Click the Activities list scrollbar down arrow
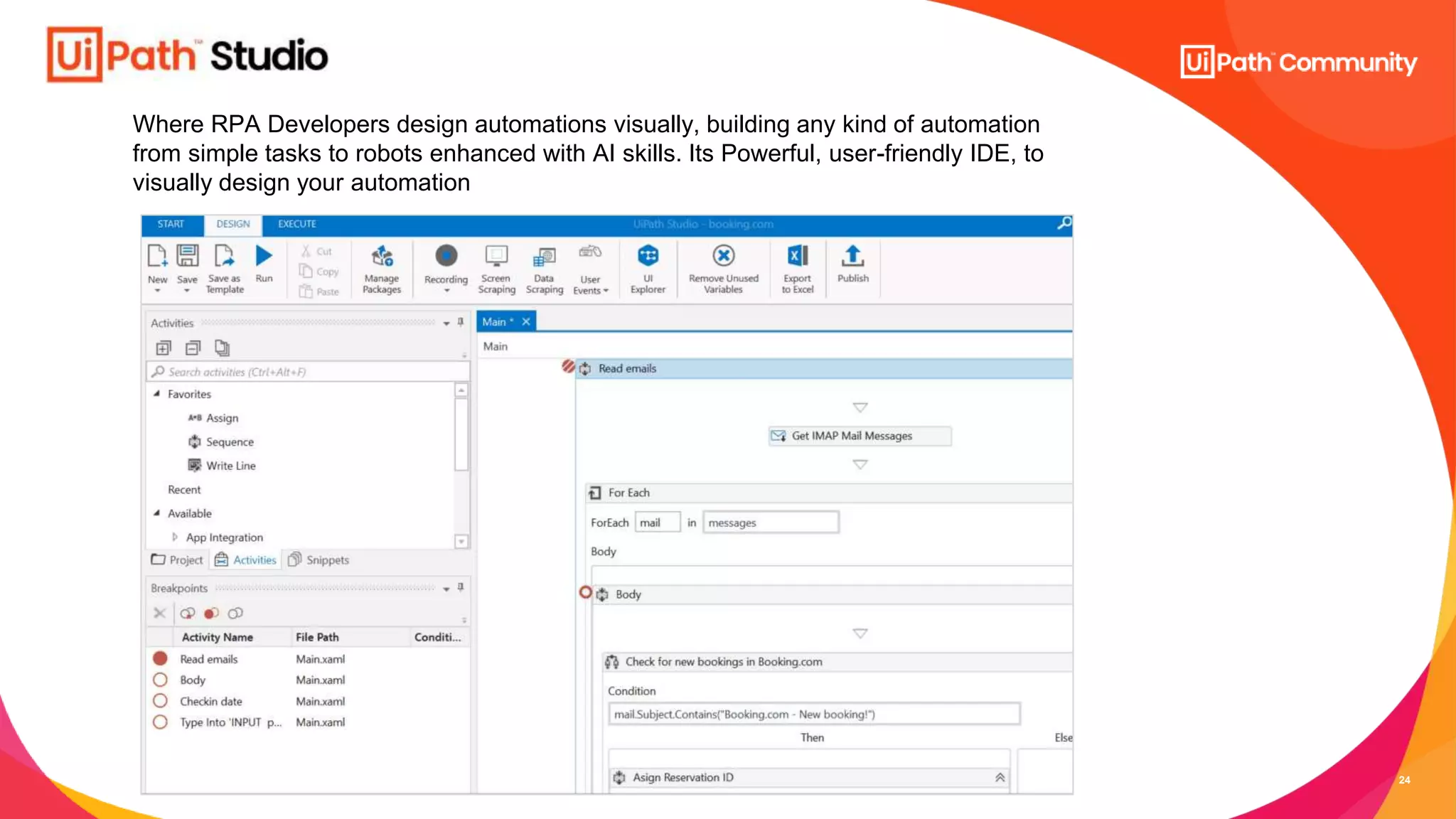This screenshot has width=1456, height=819. point(461,542)
